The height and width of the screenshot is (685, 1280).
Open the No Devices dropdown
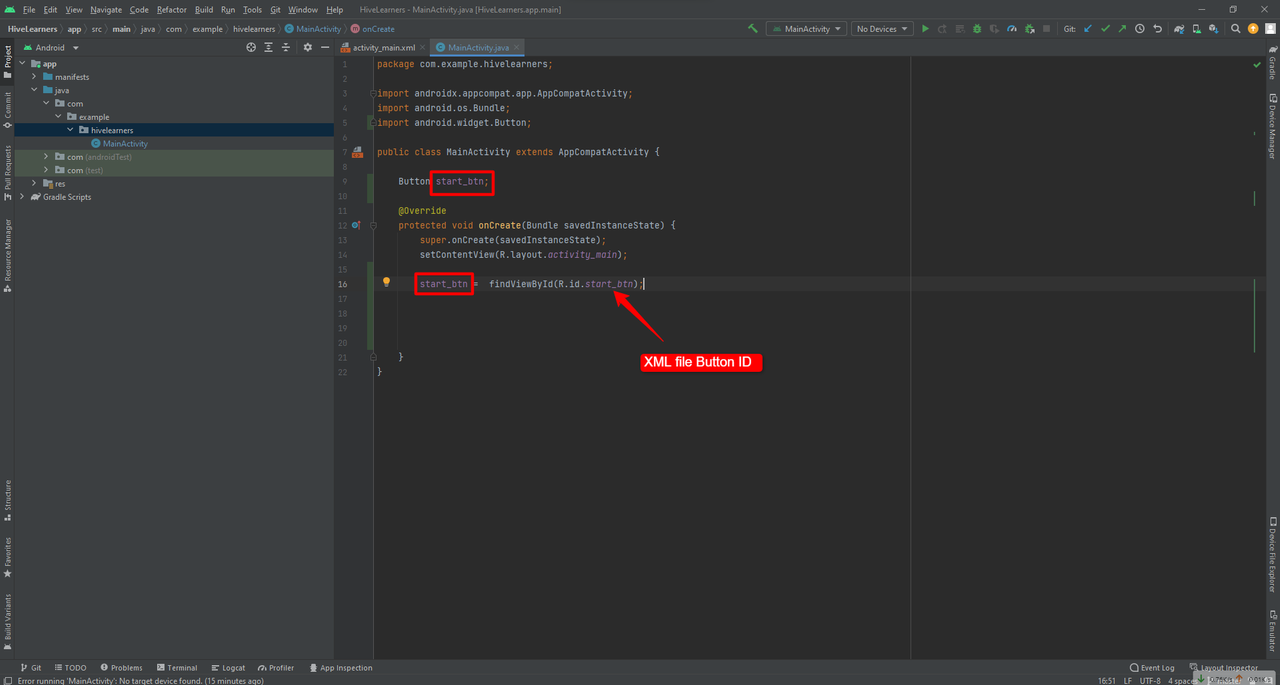pos(882,29)
